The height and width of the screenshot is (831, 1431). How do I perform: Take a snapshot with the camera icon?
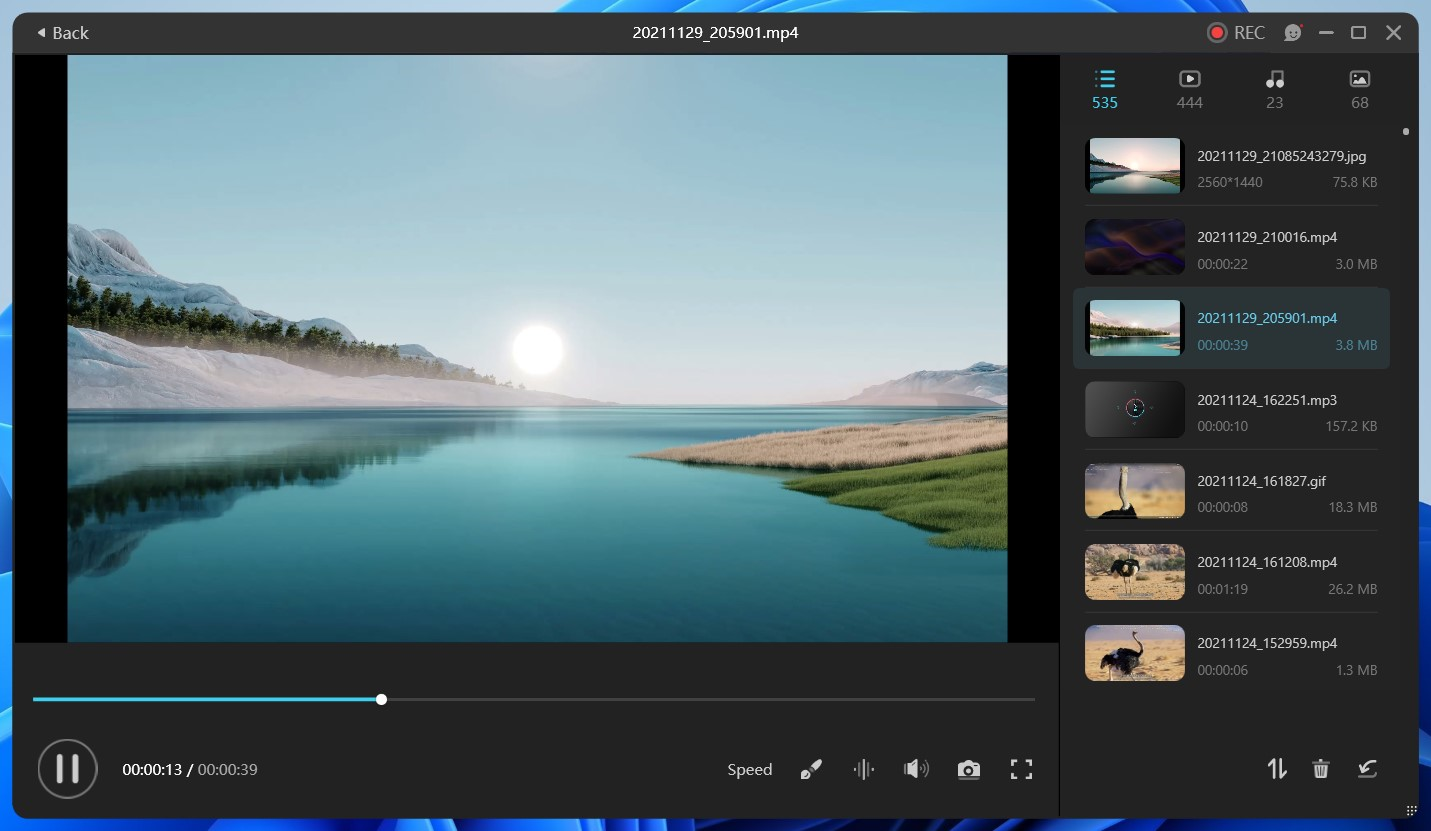pos(968,769)
